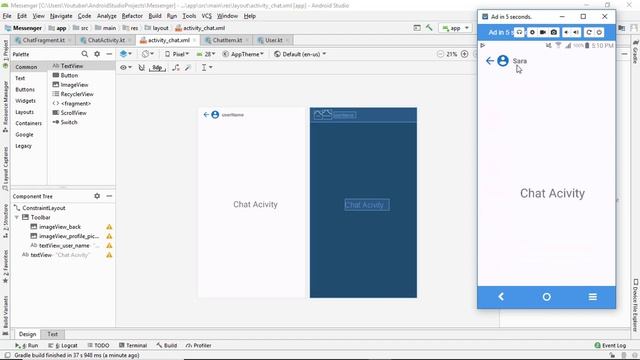
Task: Zoom in the design surface
Action: click(x=464, y=54)
